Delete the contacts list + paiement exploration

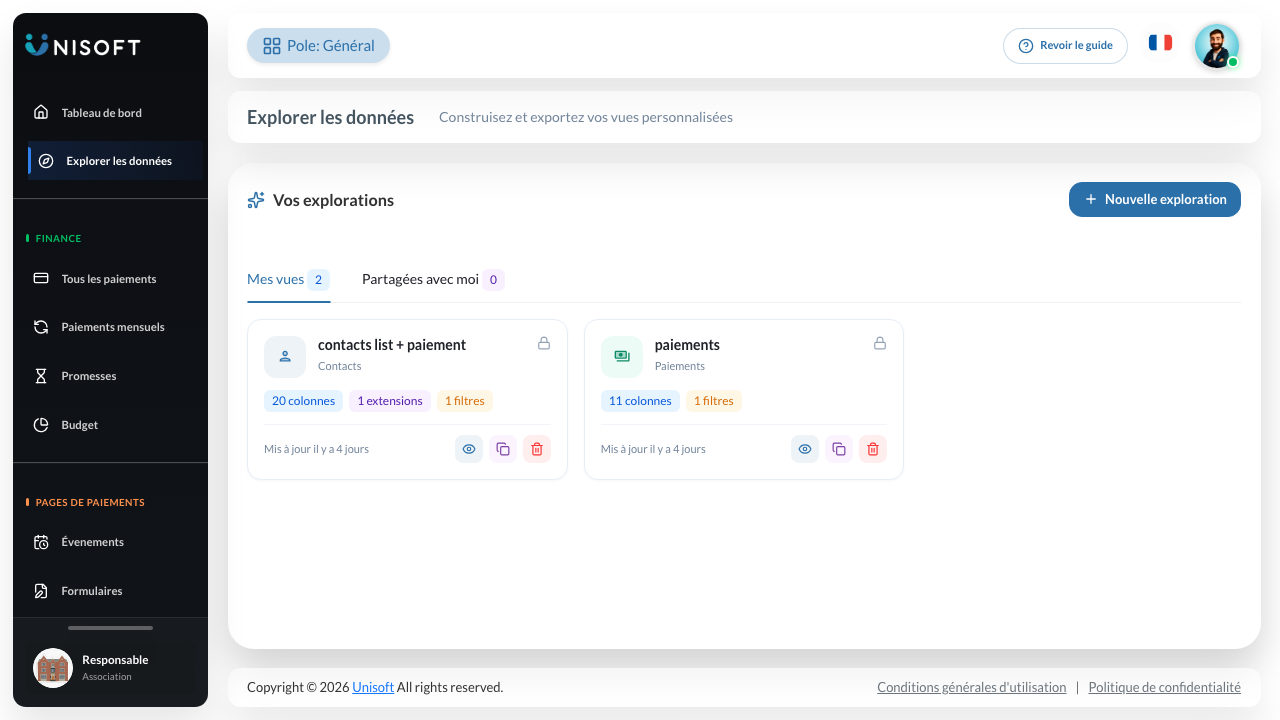[x=537, y=449]
